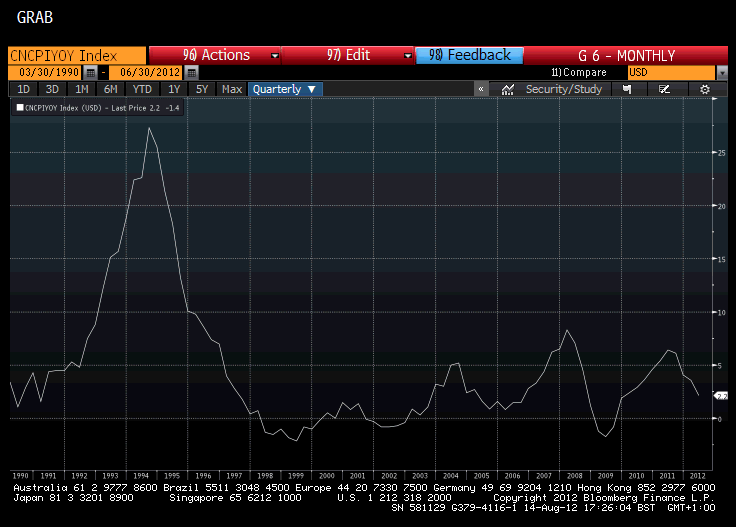Click the 10 y-axis value label
This screenshot has width=736, height=527.
[721, 313]
